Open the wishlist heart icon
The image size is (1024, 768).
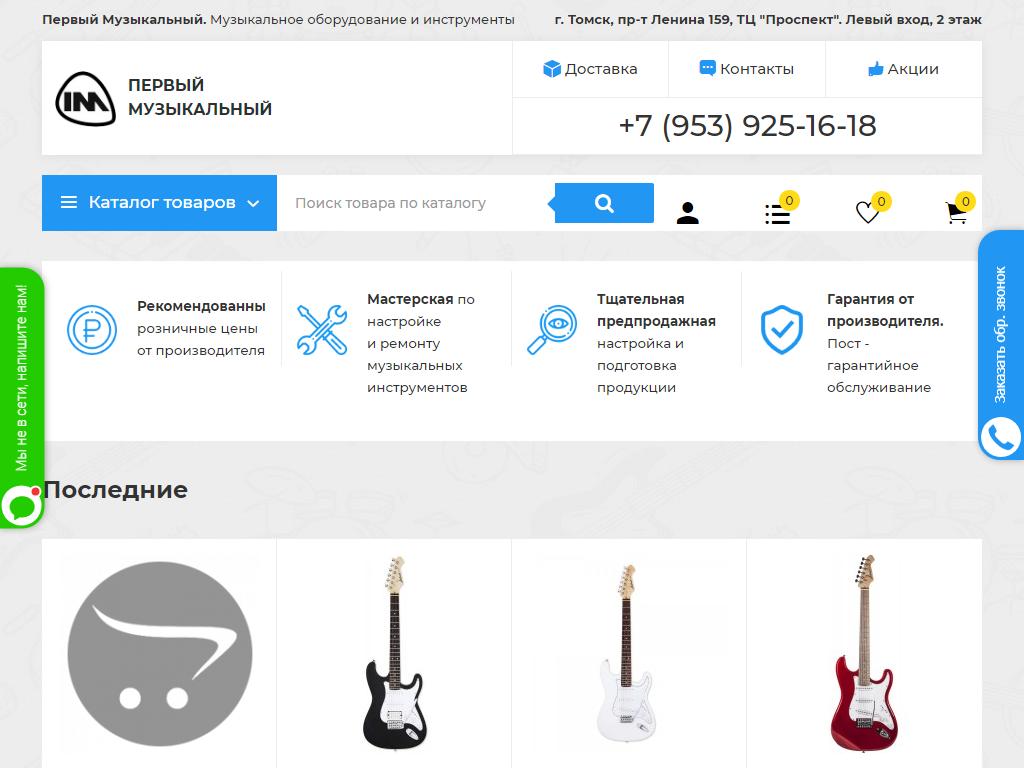(x=867, y=212)
